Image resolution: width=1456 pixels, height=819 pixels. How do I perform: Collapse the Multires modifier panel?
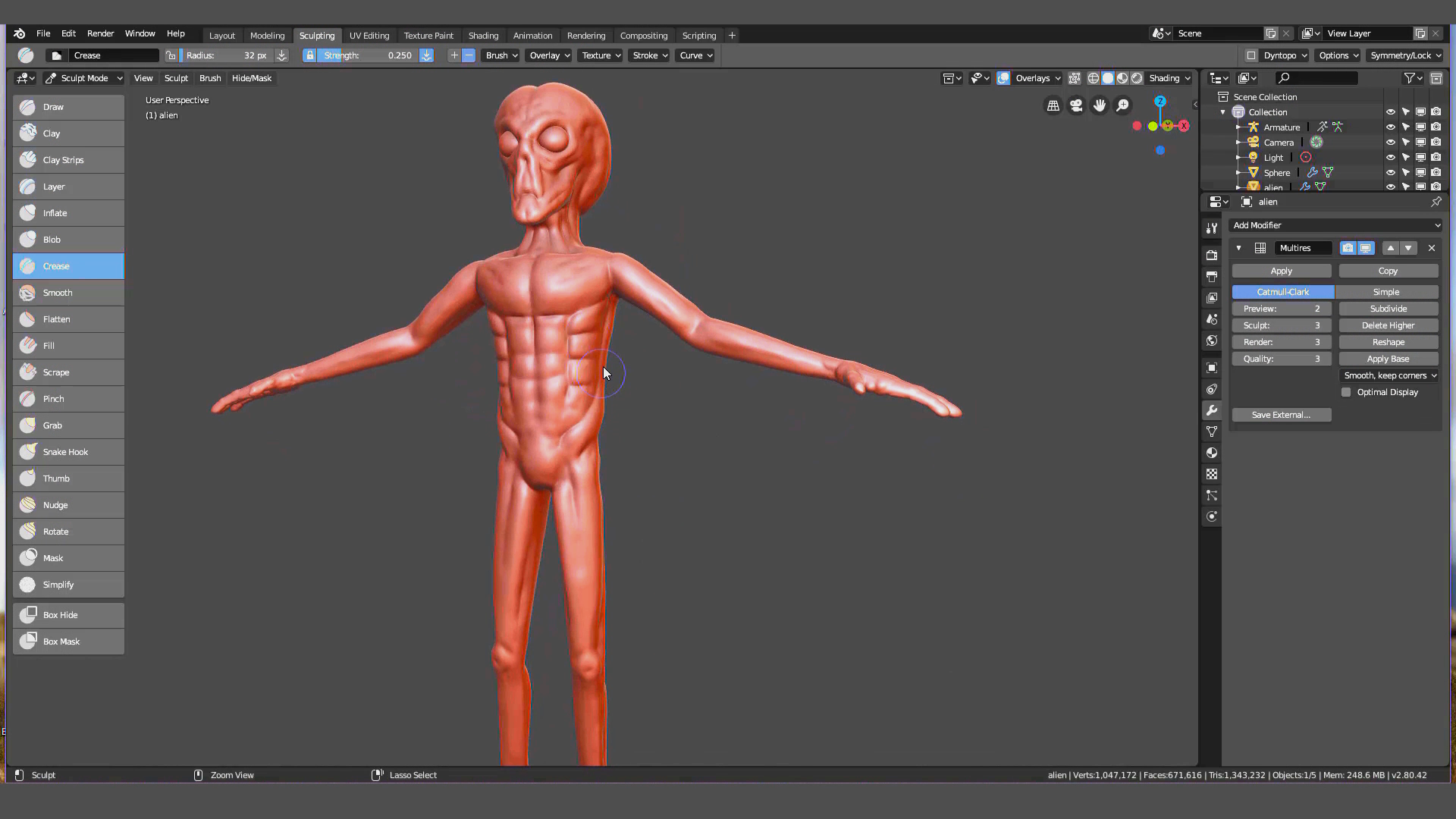[1238, 248]
